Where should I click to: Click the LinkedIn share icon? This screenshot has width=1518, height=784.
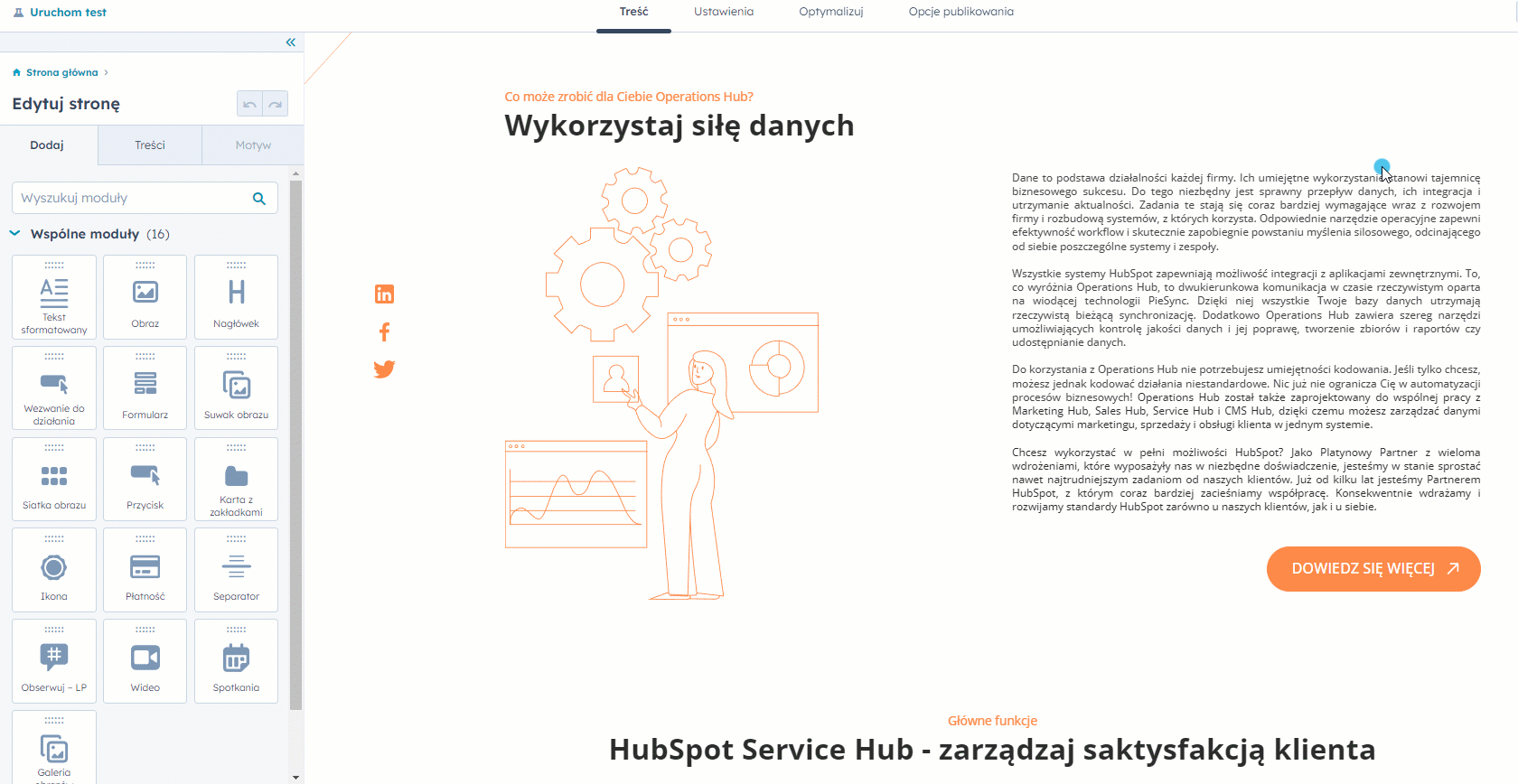[x=384, y=294]
